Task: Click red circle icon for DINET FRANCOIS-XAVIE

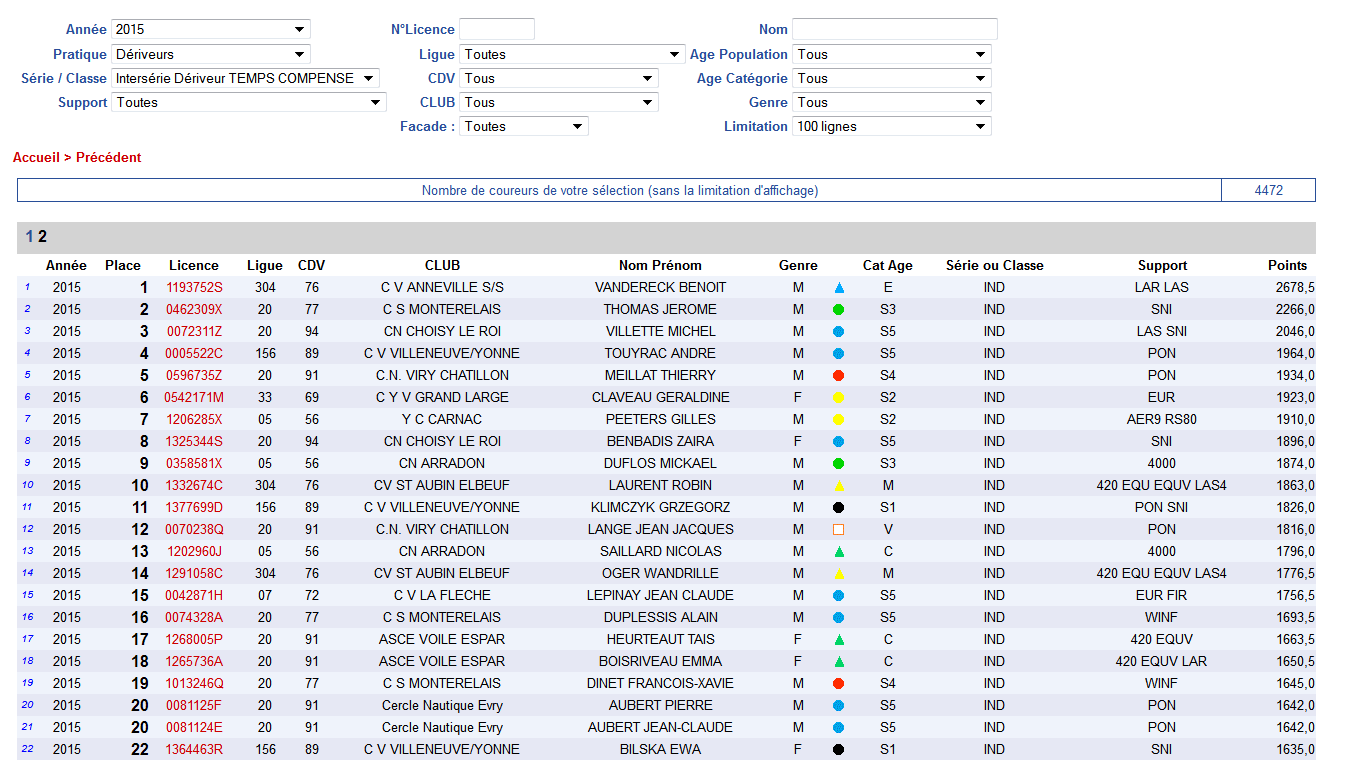Action: coord(839,684)
